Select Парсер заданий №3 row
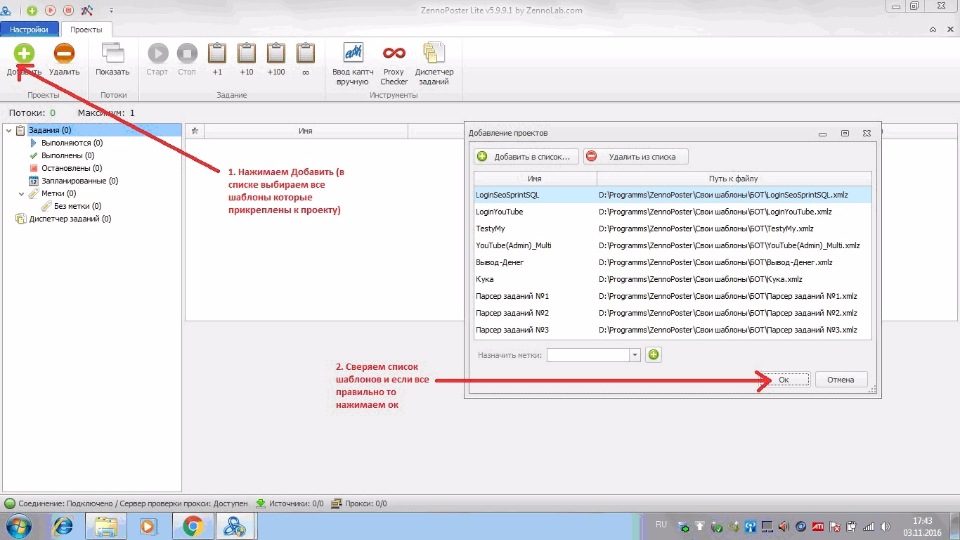This screenshot has width=960, height=540. click(672, 330)
